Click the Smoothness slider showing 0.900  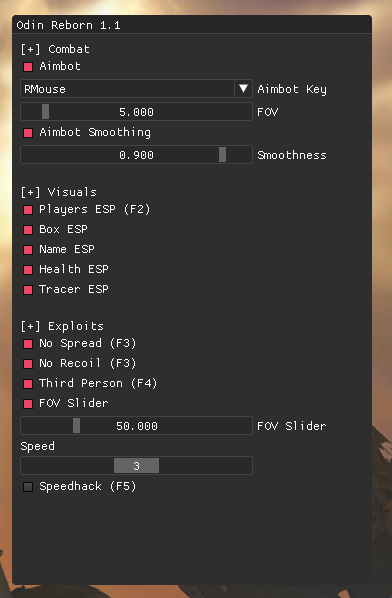136,155
